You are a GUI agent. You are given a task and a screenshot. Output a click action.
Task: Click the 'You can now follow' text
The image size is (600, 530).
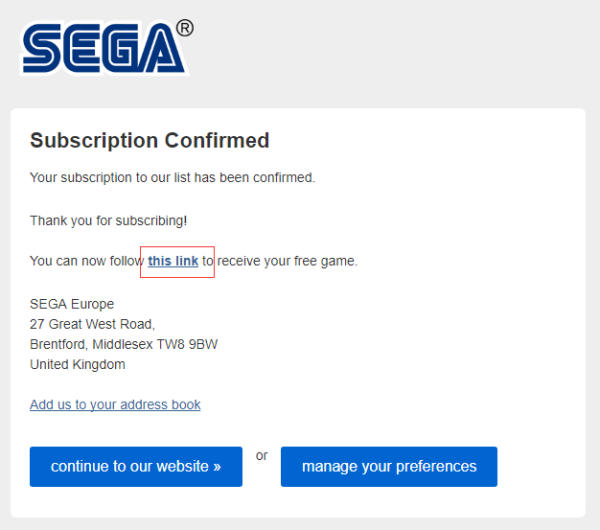click(87, 261)
